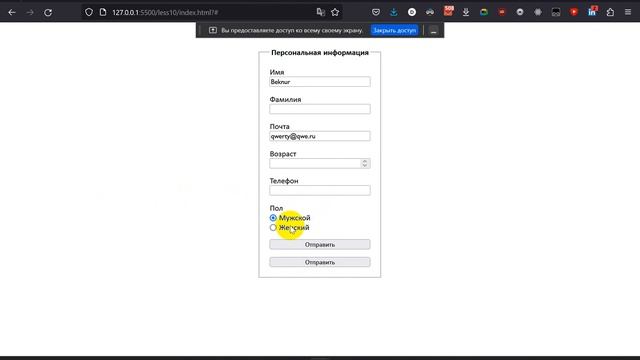Open the white downloads arrow icon
Image resolution: width=640 pixels, height=360 pixels.
[466, 12]
